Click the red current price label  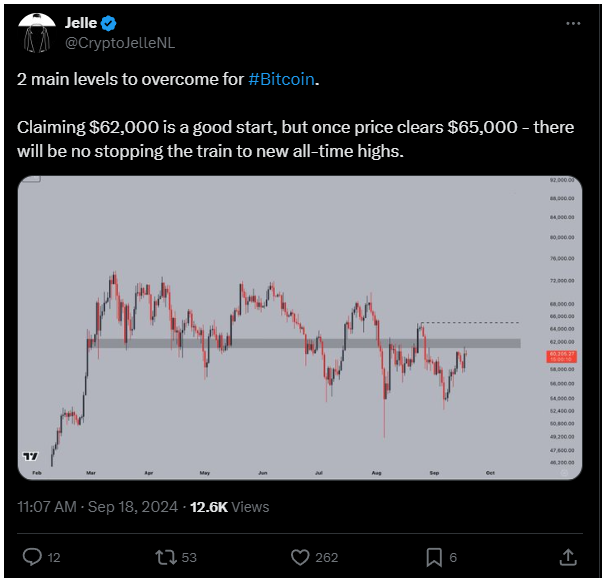pyautogui.click(x=561, y=356)
